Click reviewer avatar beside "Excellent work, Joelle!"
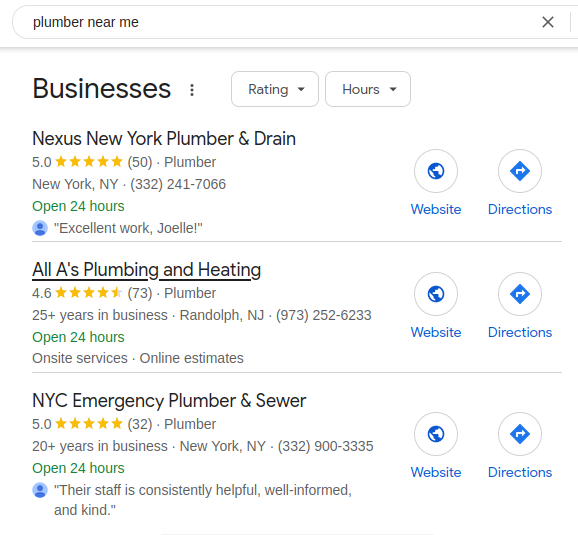 pos(40,228)
